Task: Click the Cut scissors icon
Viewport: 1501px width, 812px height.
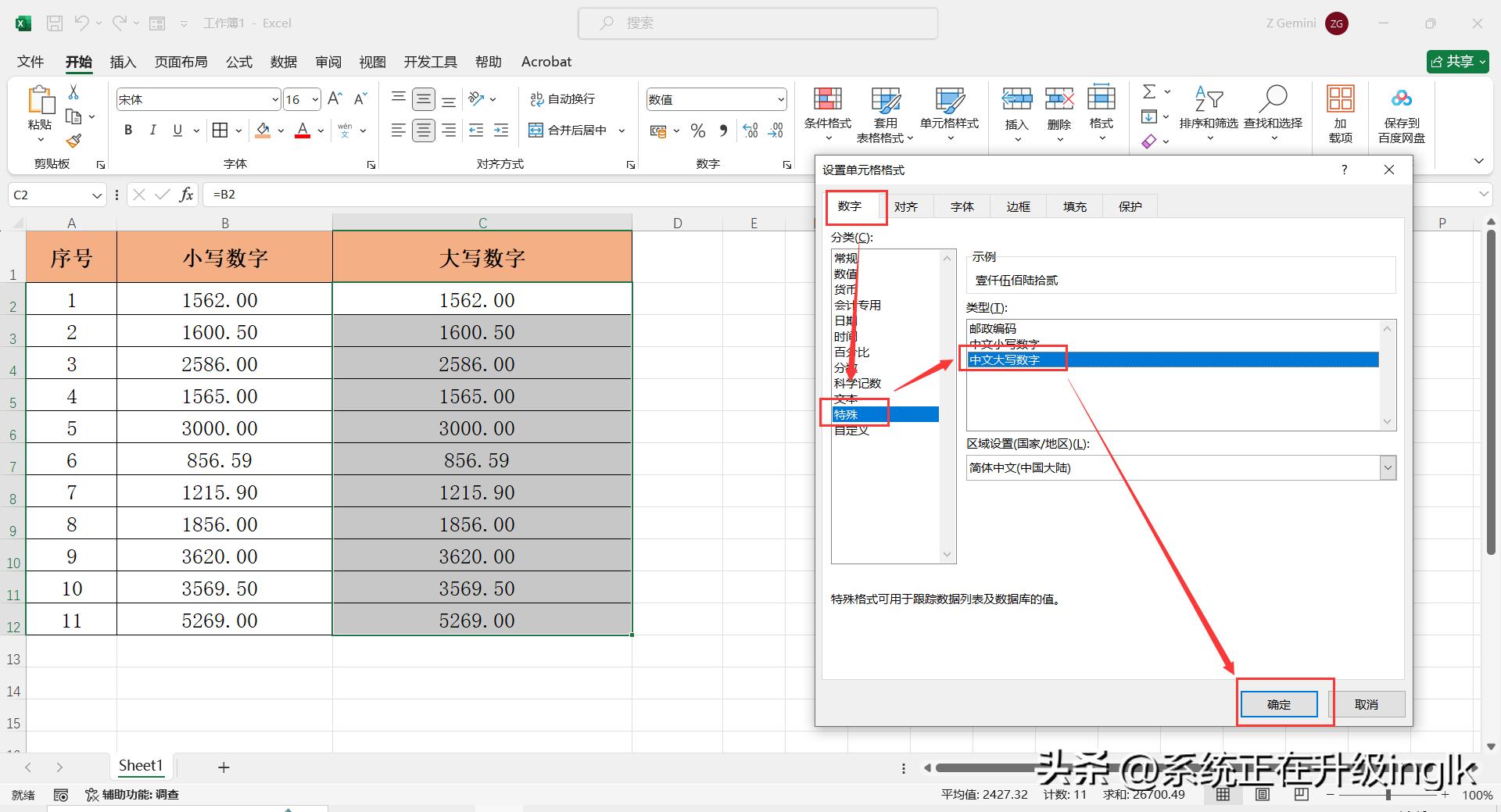Action: 73,92
